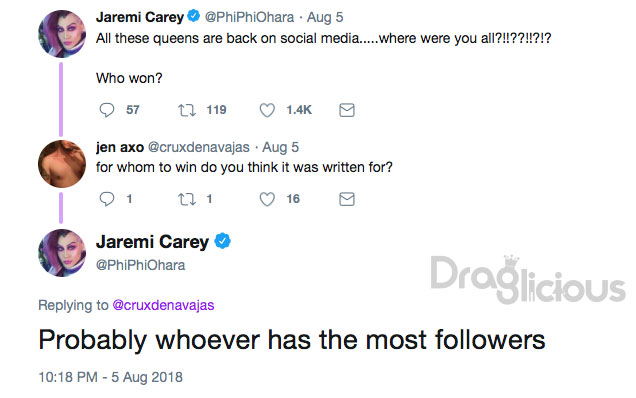Click @cruxdenavajas link in 'Replying to'
Viewport: 636px width, 398px height.
[163, 305]
